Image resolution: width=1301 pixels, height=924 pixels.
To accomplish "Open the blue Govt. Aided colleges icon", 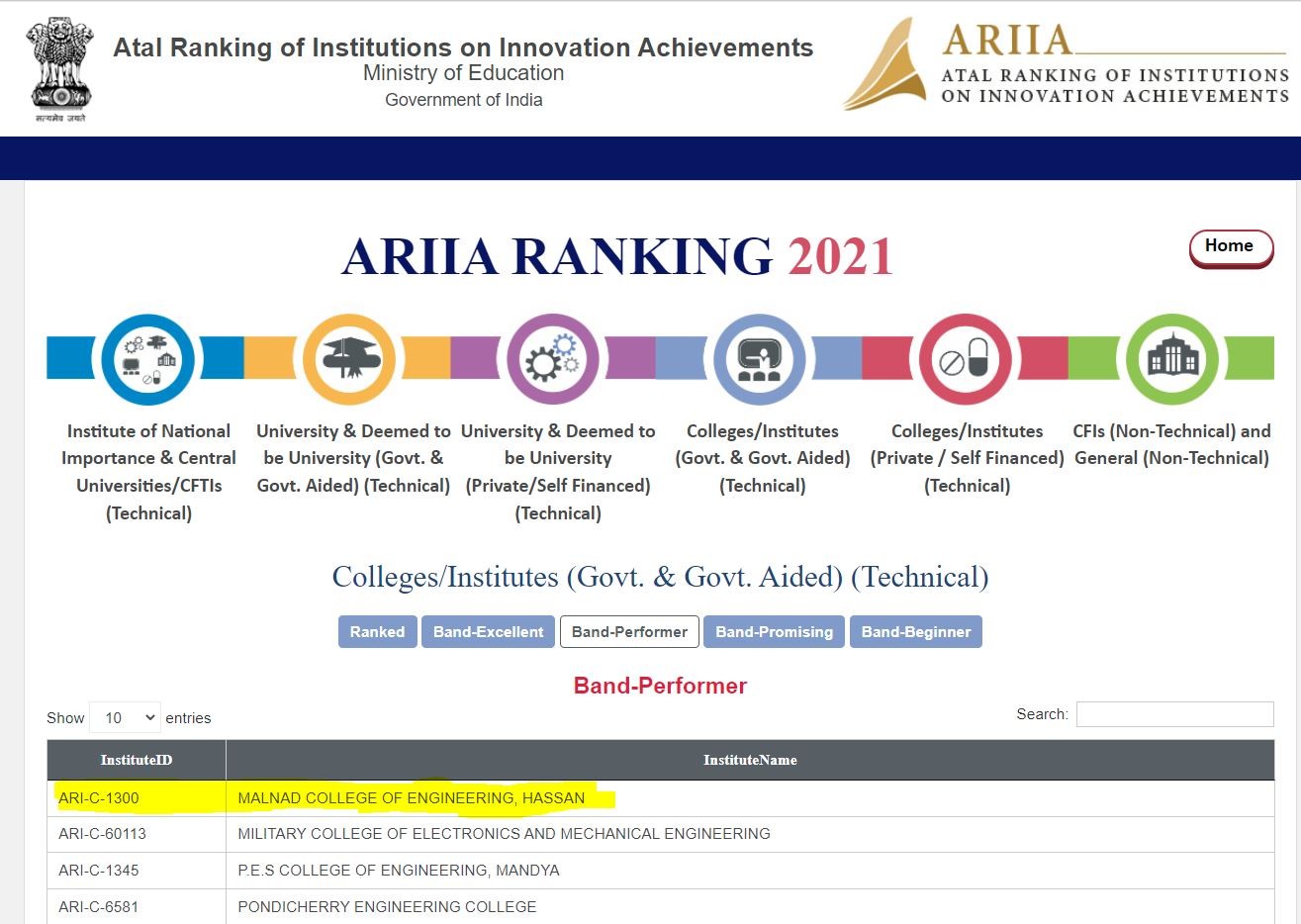I will click(760, 359).
